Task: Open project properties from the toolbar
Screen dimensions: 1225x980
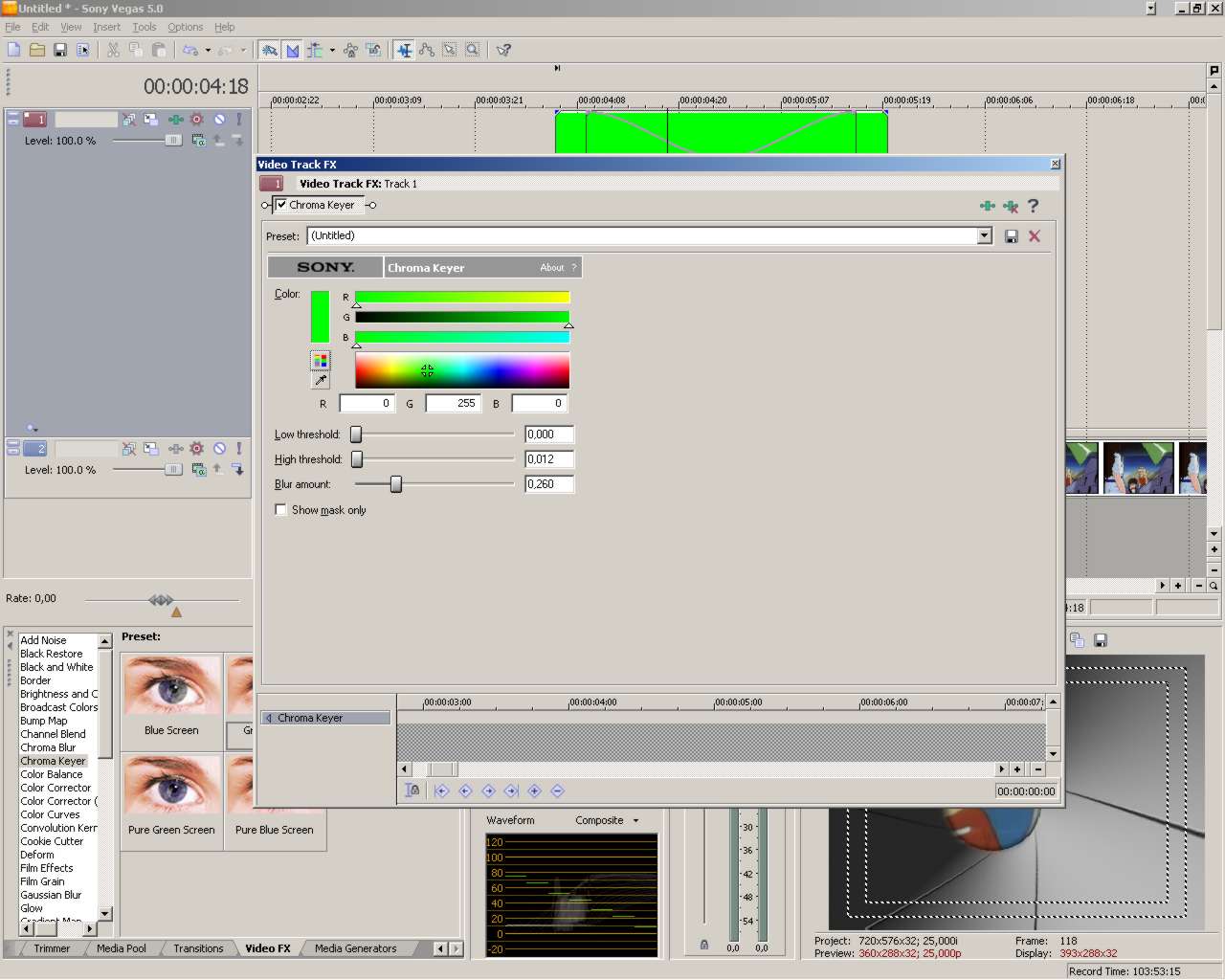Action: 83,50
